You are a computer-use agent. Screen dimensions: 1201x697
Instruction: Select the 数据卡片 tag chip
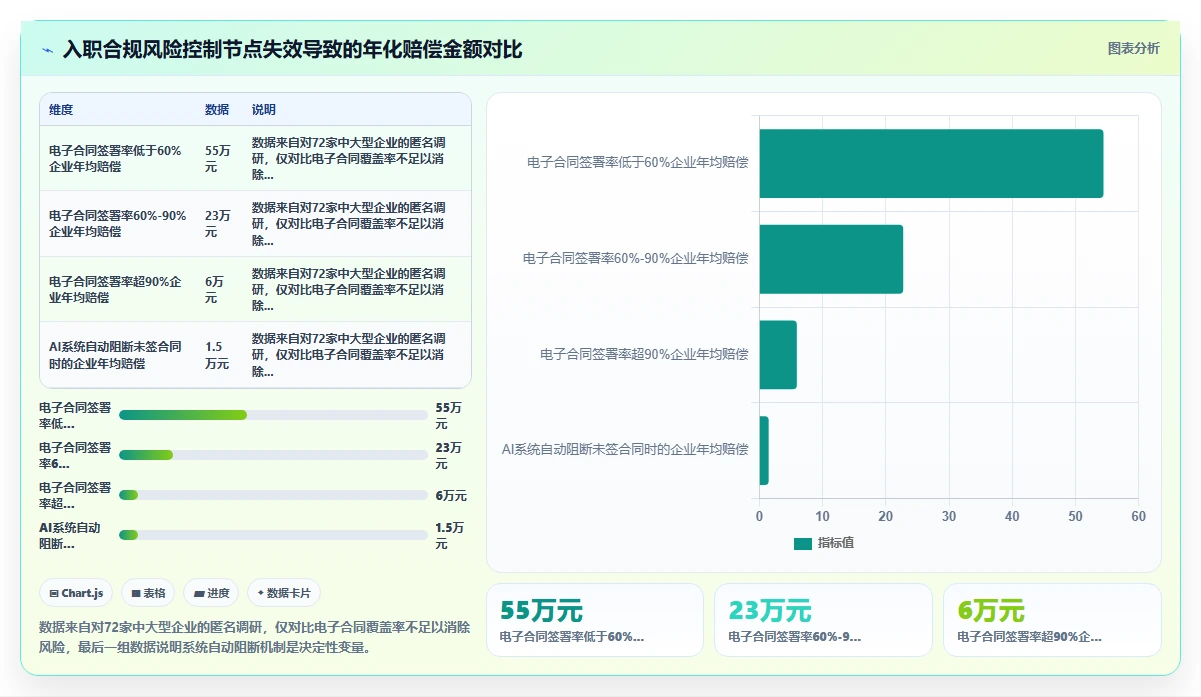pyautogui.click(x=284, y=593)
